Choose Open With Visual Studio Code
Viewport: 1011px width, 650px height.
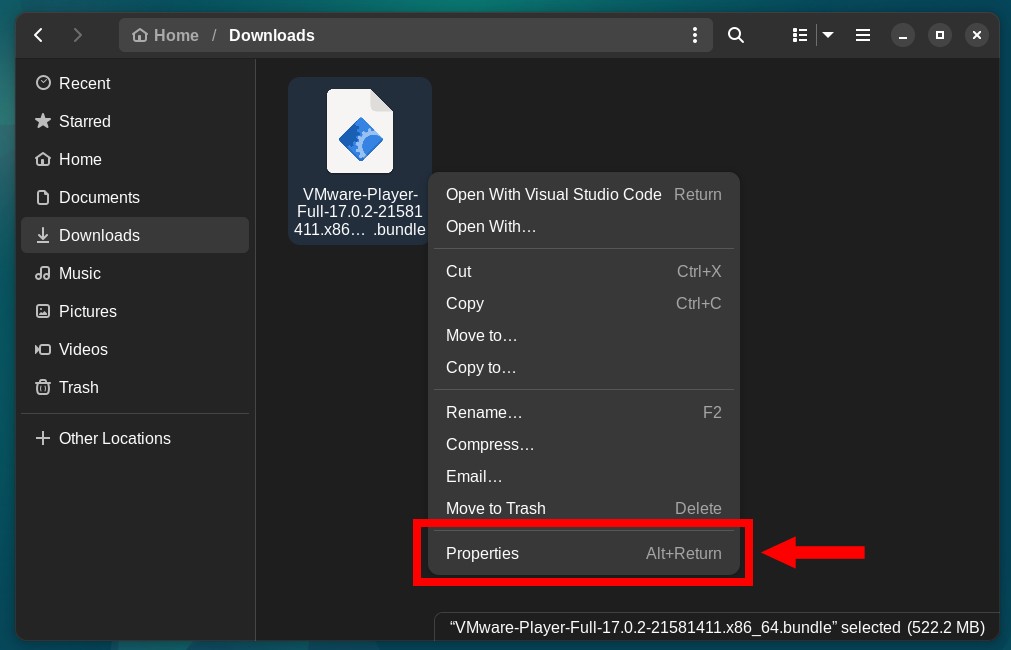click(584, 195)
